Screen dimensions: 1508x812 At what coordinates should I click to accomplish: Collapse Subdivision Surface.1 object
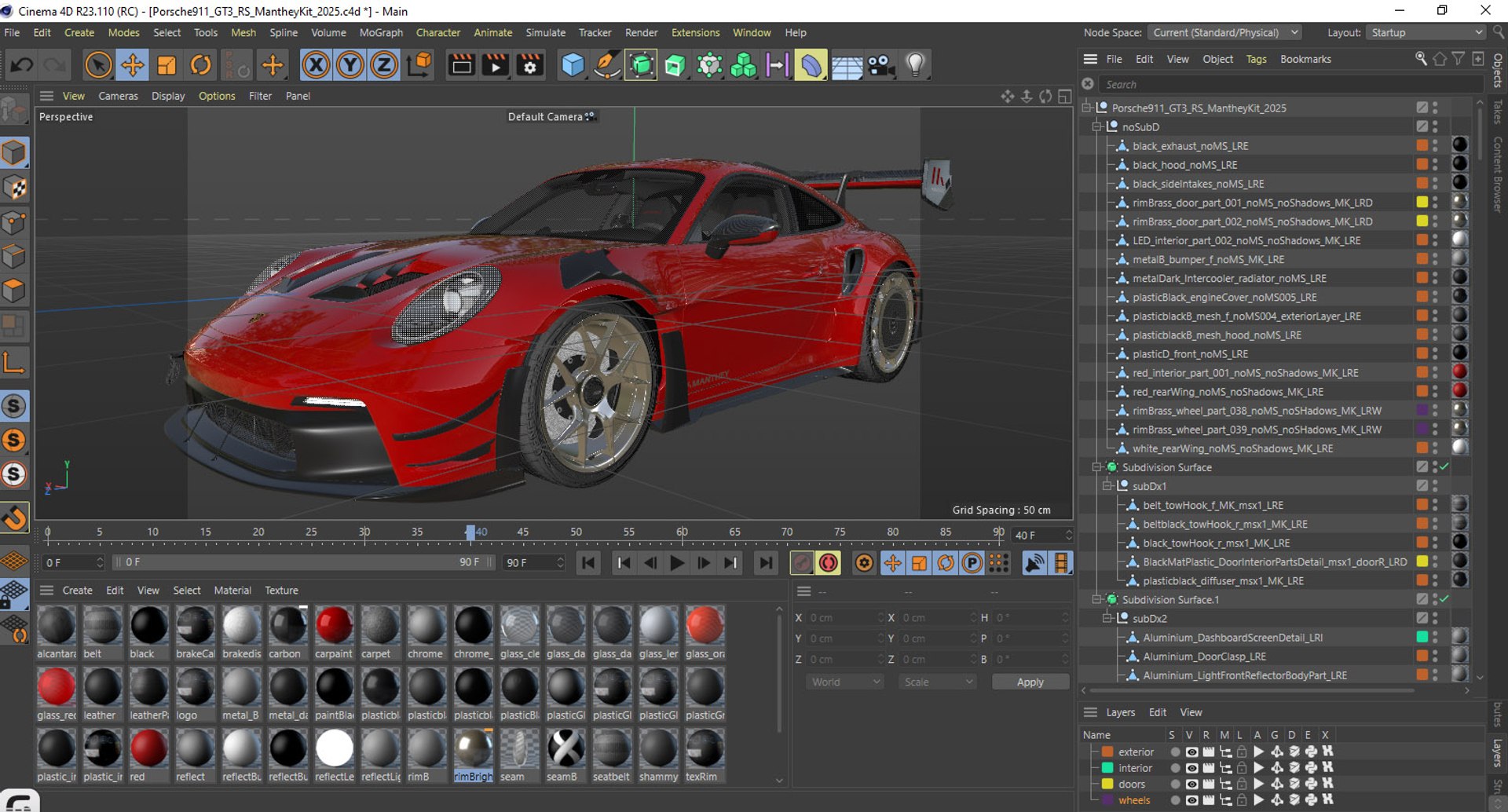[x=1097, y=599]
